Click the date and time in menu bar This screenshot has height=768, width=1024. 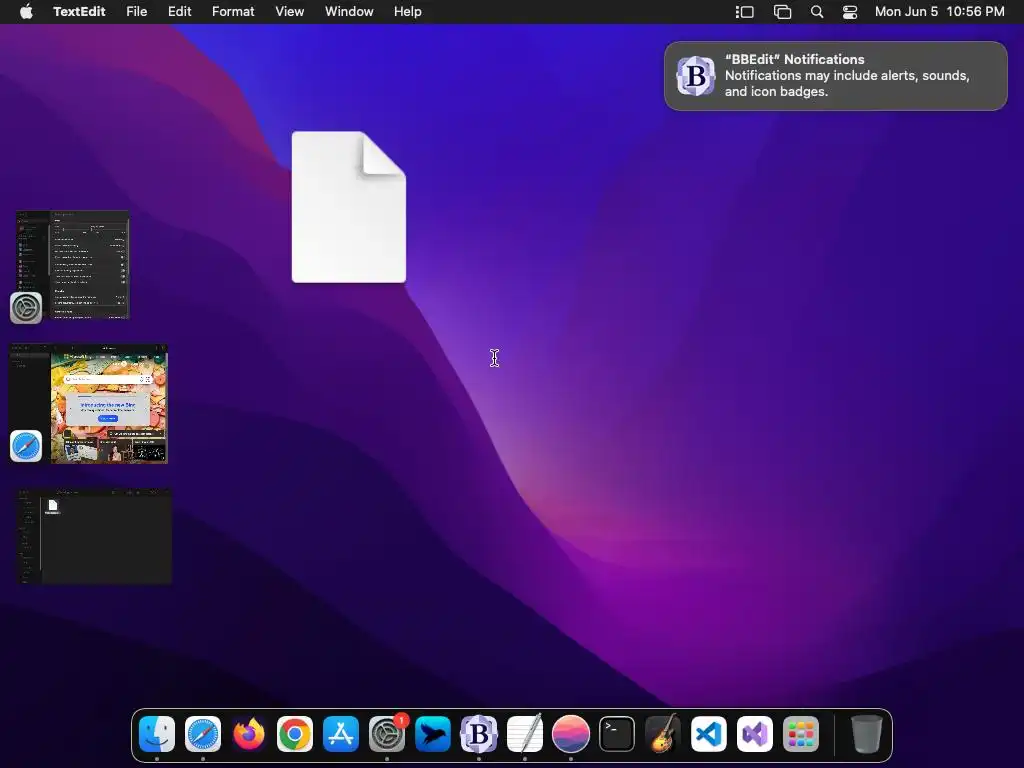[940, 12]
